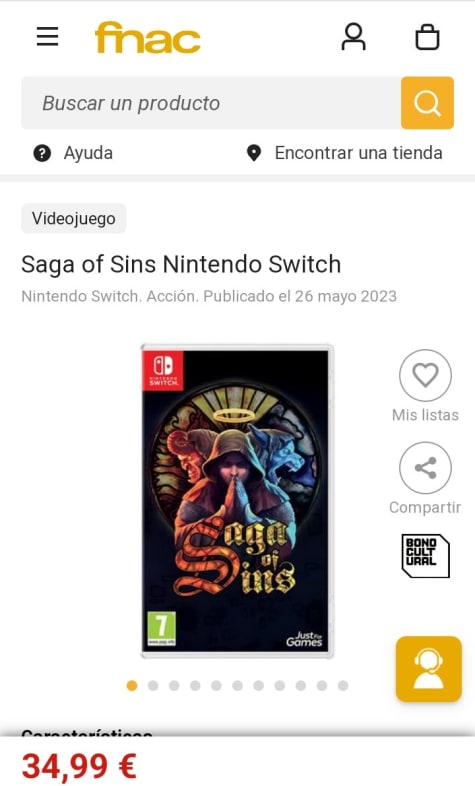
Task: Open customer support chat headset button
Action: coord(429,669)
